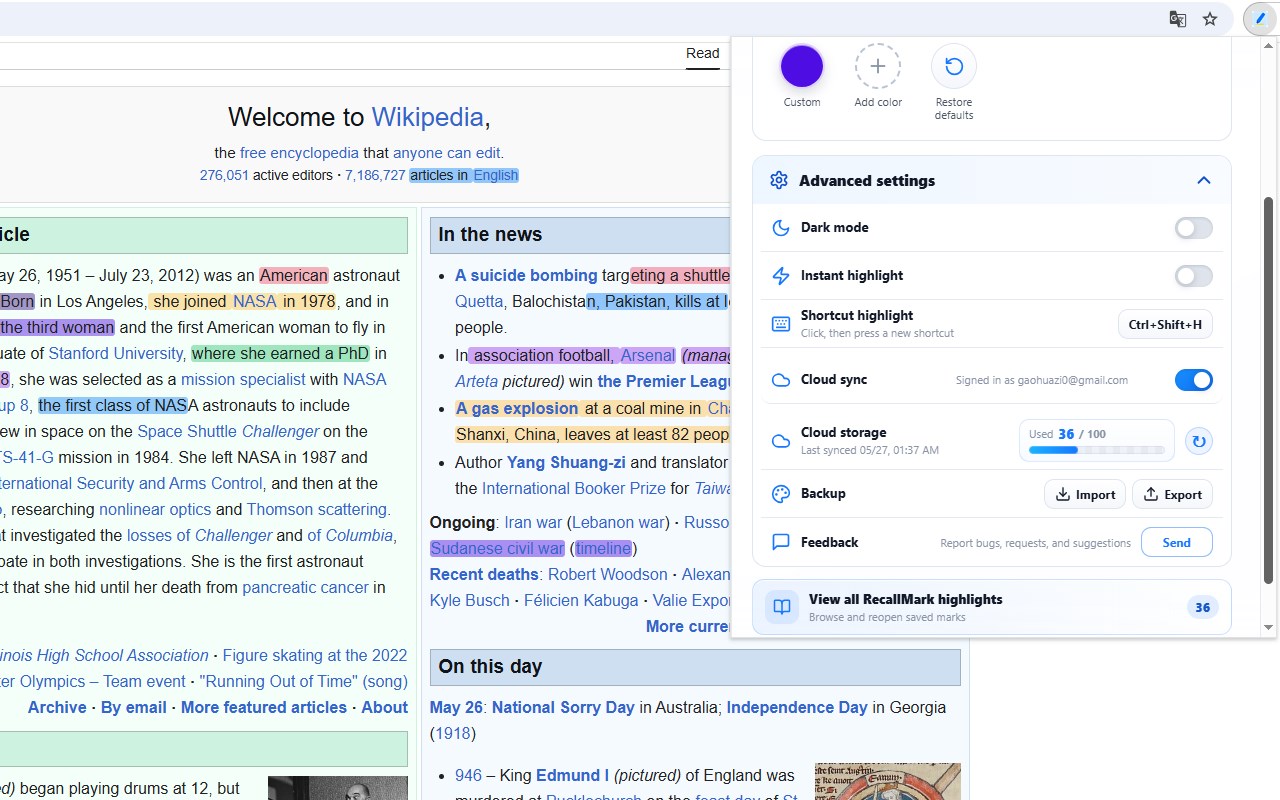Open More featured articles
The height and width of the screenshot is (800, 1280).
coord(264,707)
